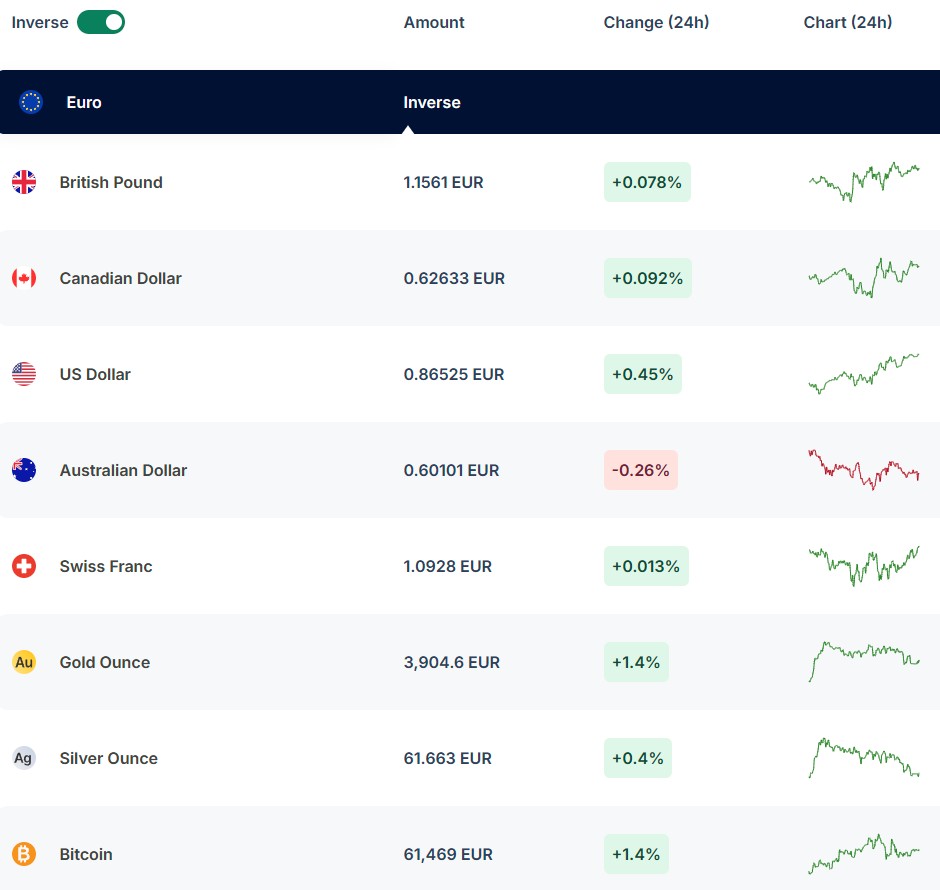
Task: Open the US Dollar 24h chart
Action: coord(864,373)
